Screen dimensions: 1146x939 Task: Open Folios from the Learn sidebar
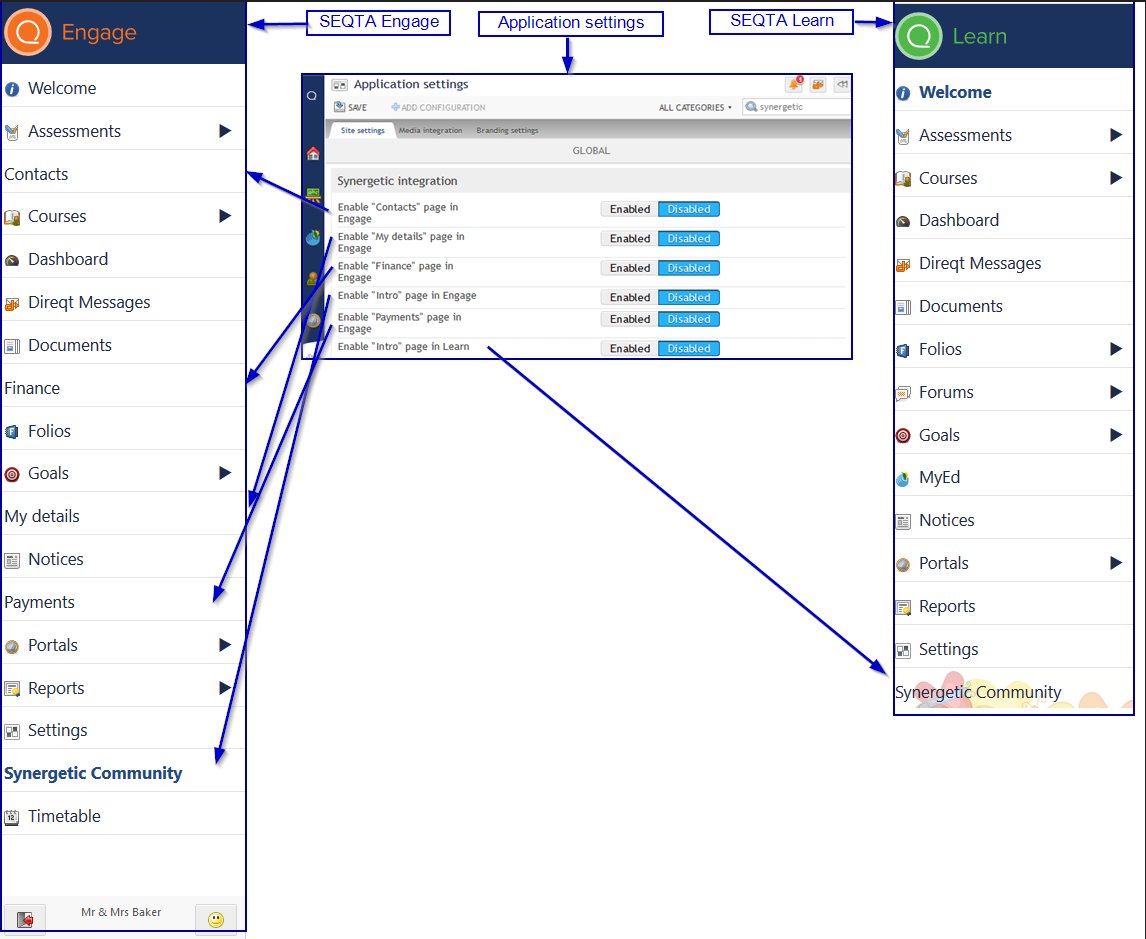click(x=945, y=347)
